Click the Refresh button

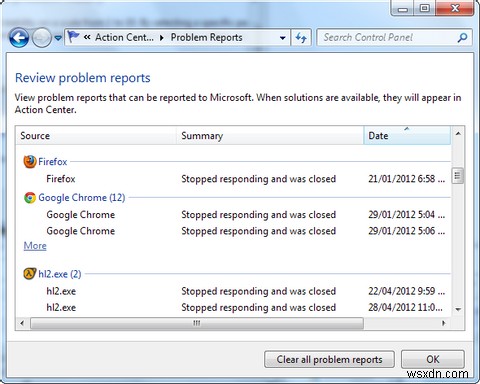pyautogui.click(x=301, y=38)
